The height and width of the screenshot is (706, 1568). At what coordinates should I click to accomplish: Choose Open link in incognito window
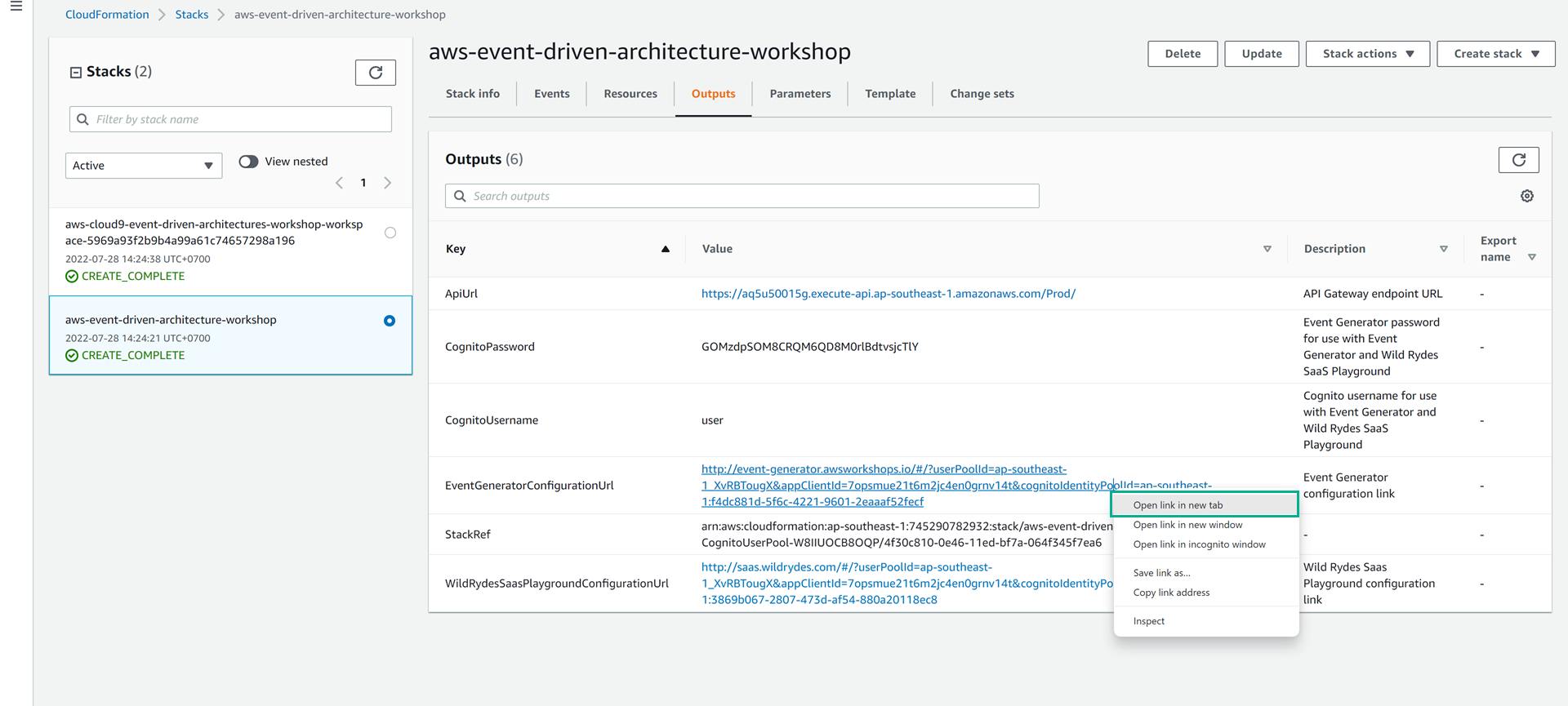pyautogui.click(x=1205, y=544)
